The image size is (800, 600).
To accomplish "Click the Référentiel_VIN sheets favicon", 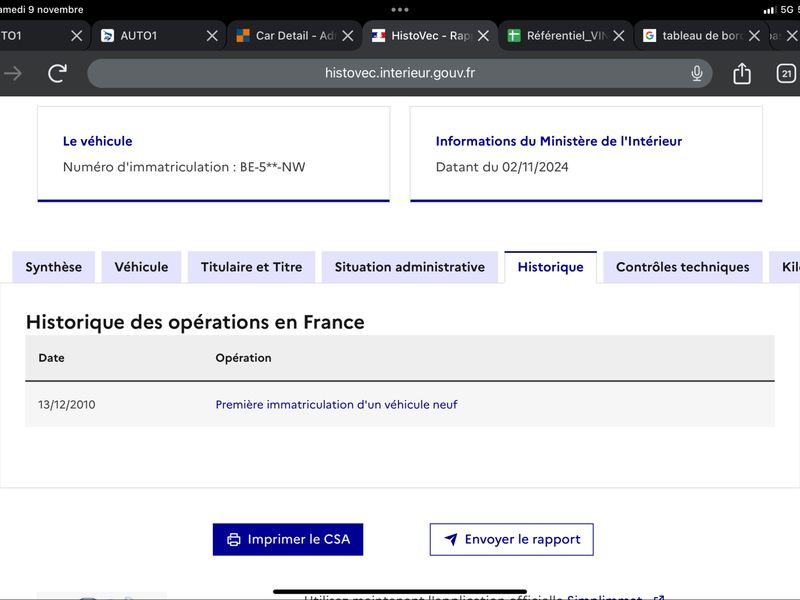I will pos(514,36).
